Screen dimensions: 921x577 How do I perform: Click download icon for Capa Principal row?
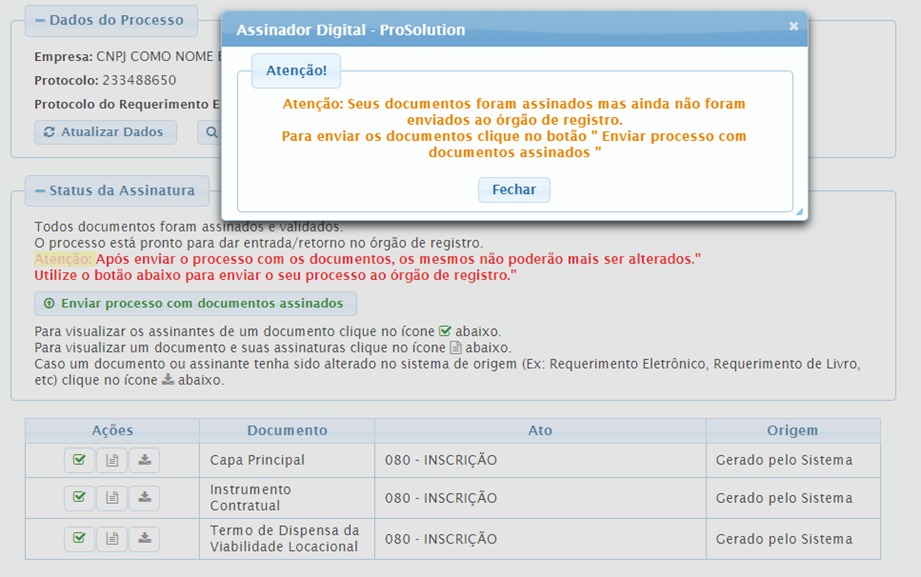pos(145,460)
